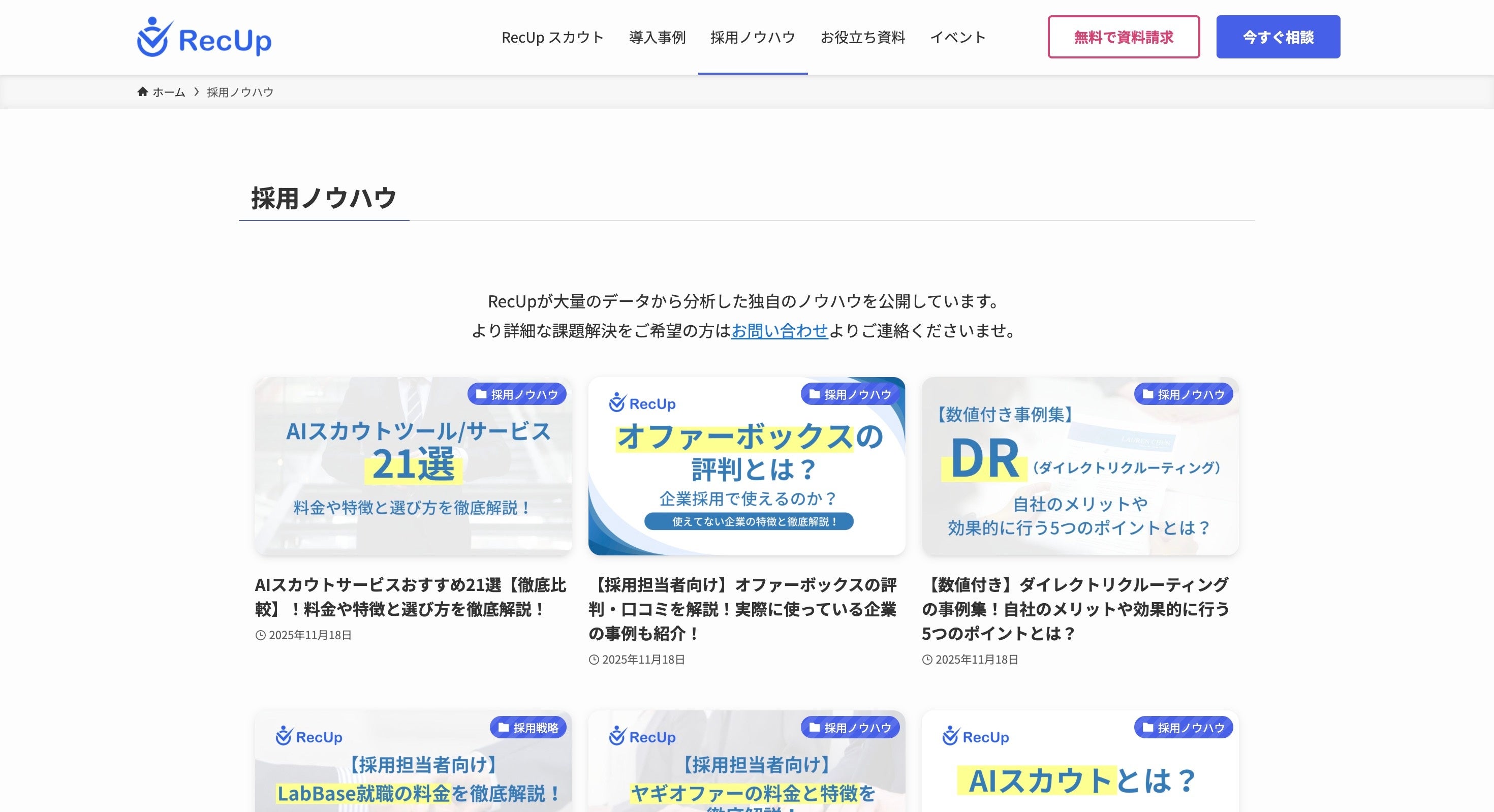The height and width of the screenshot is (812, 1494).
Task: Follow the お問い合わせ link in intro text
Action: pyautogui.click(x=779, y=331)
